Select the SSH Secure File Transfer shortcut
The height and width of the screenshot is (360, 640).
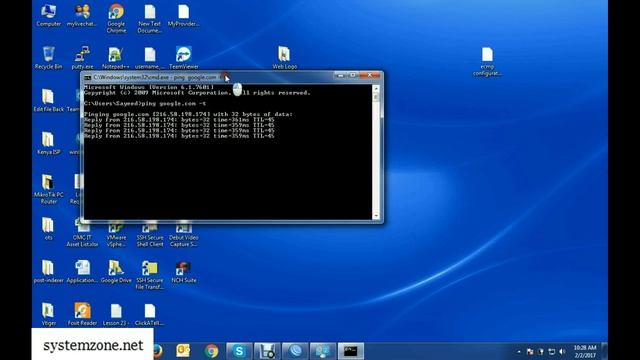click(x=150, y=275)
